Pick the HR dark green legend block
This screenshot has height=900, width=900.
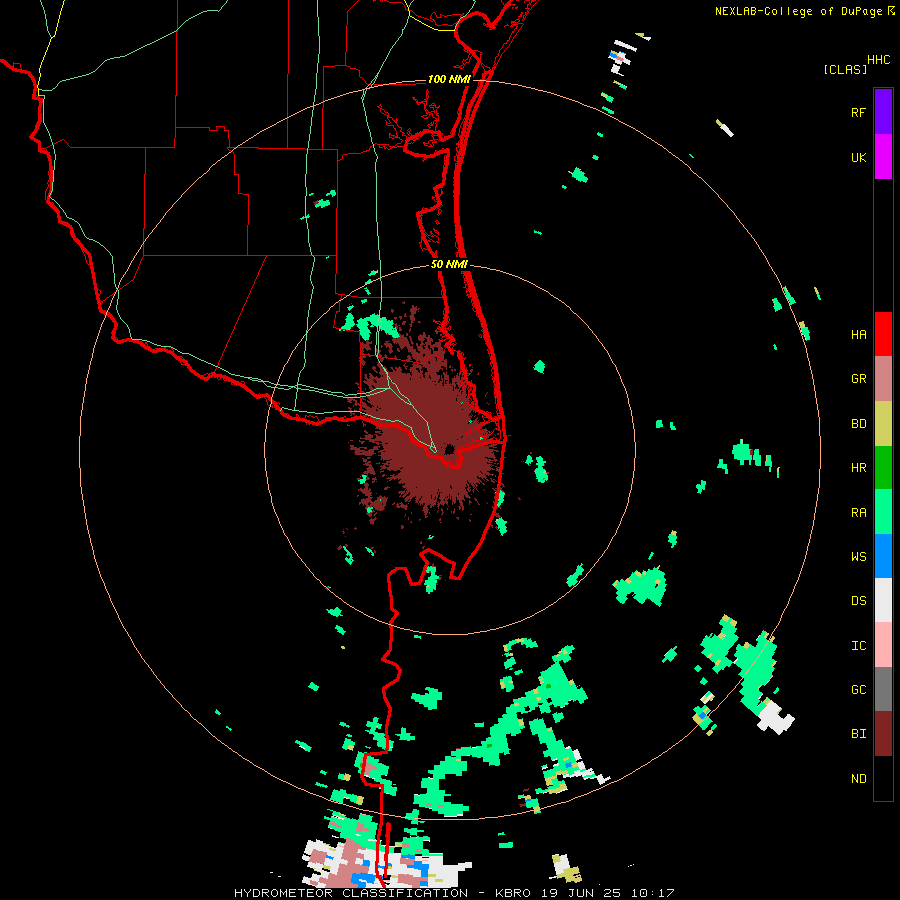tap(883, 467)
